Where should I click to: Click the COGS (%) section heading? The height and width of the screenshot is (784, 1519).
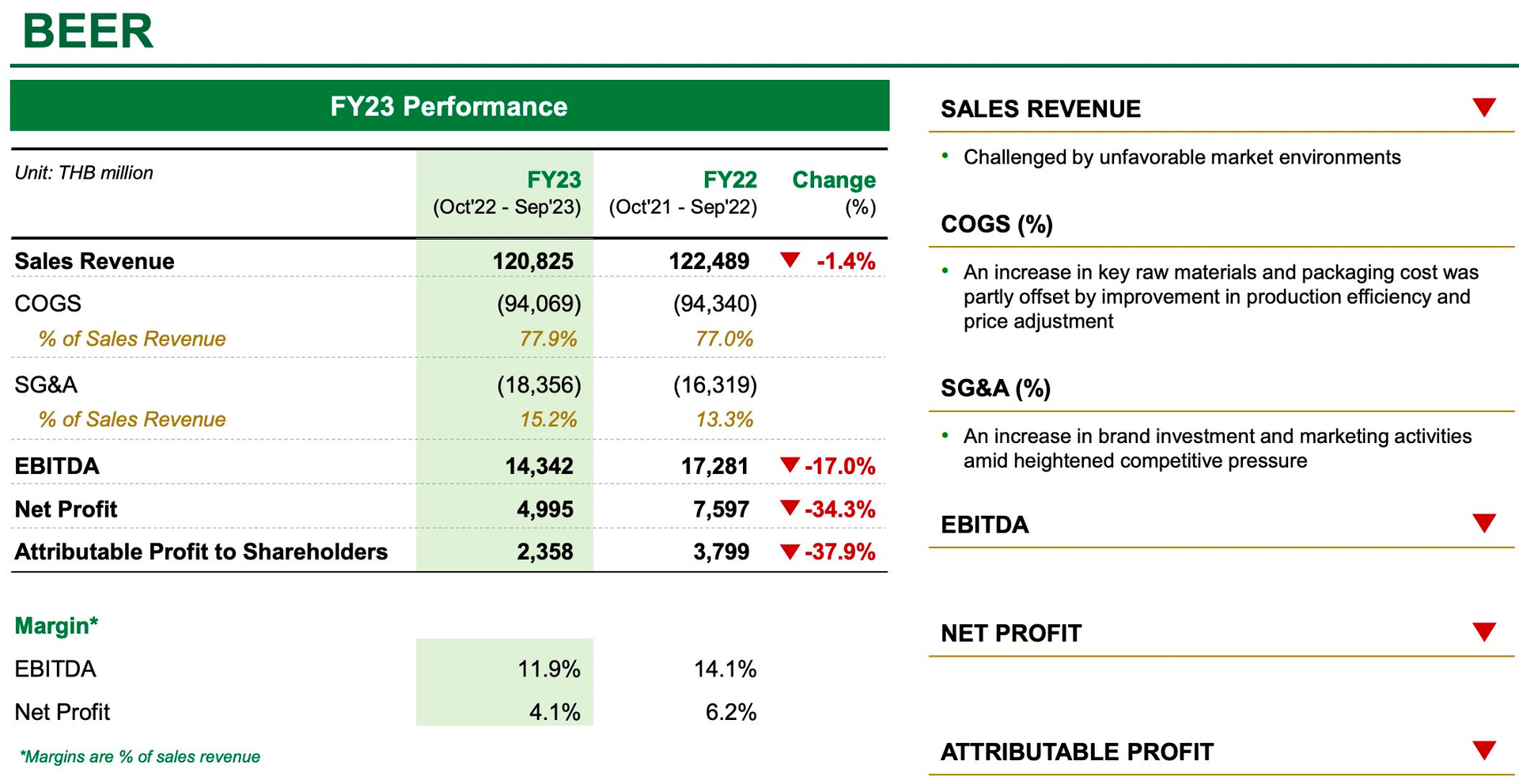997,225
